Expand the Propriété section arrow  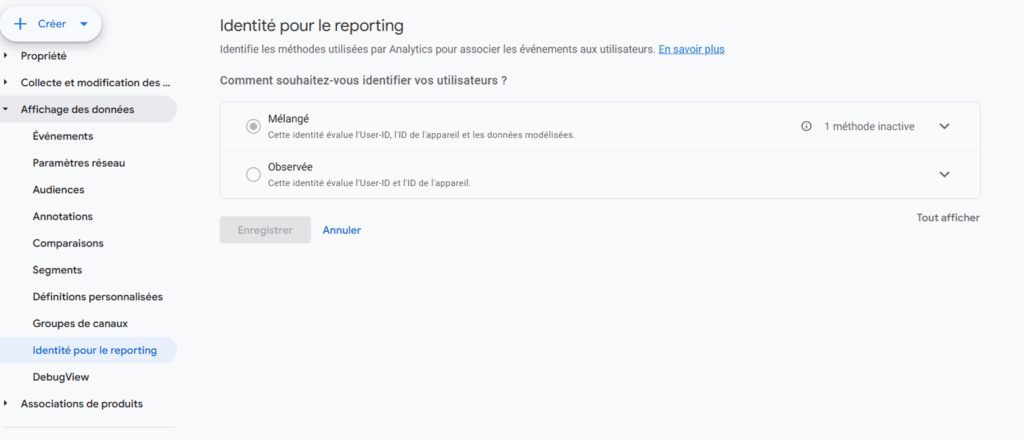tap(6, 56)
